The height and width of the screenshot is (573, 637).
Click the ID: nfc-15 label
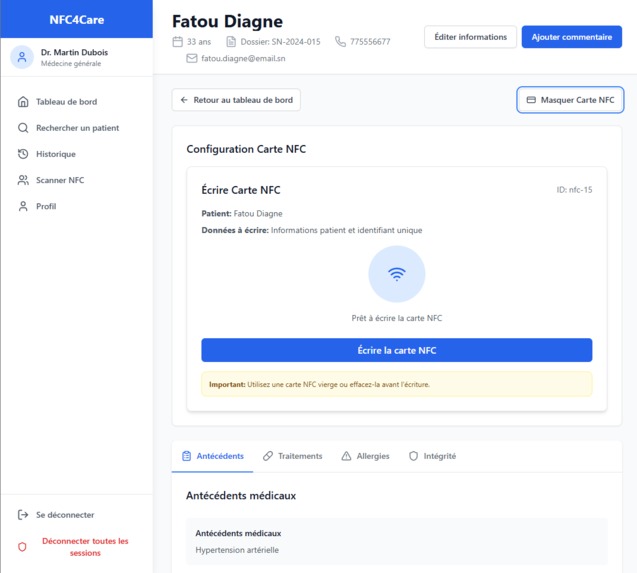point(574,190)
